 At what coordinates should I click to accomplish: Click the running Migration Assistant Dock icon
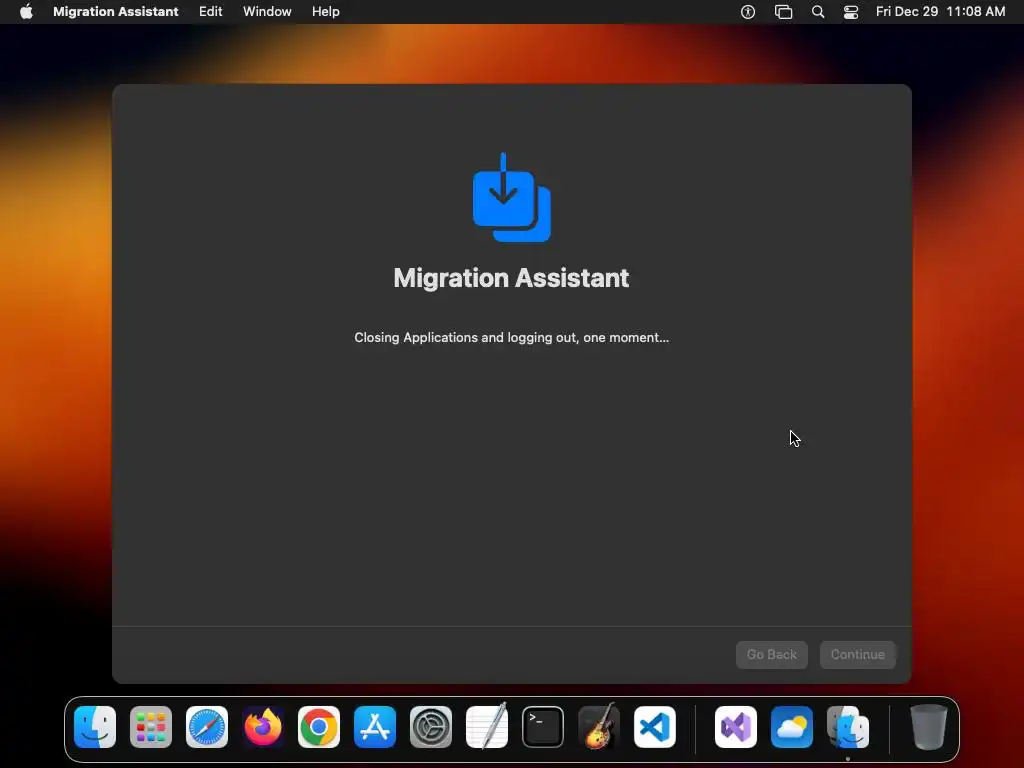(848, 727)
